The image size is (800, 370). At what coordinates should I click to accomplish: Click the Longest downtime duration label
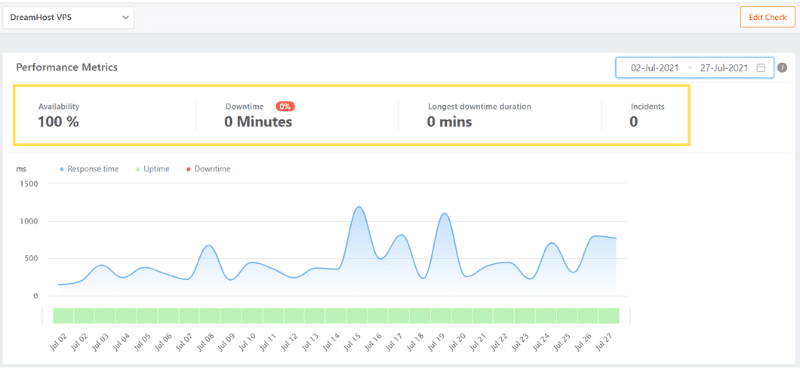[480, 107]
